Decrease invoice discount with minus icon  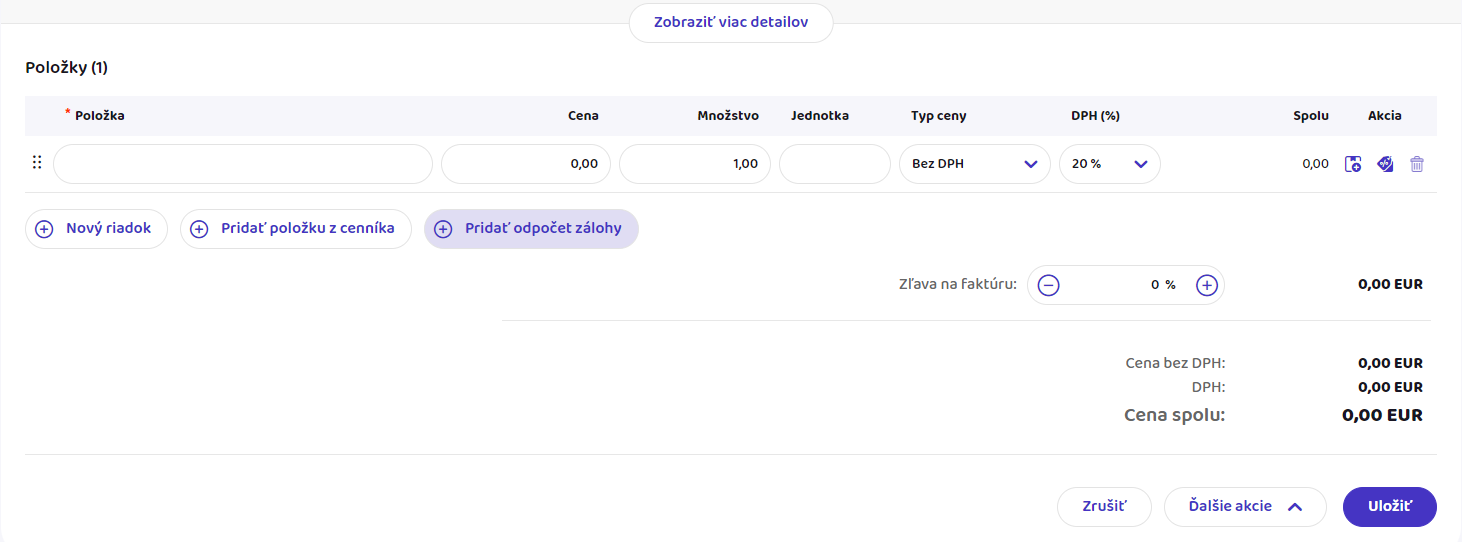tap(1048, 285)
